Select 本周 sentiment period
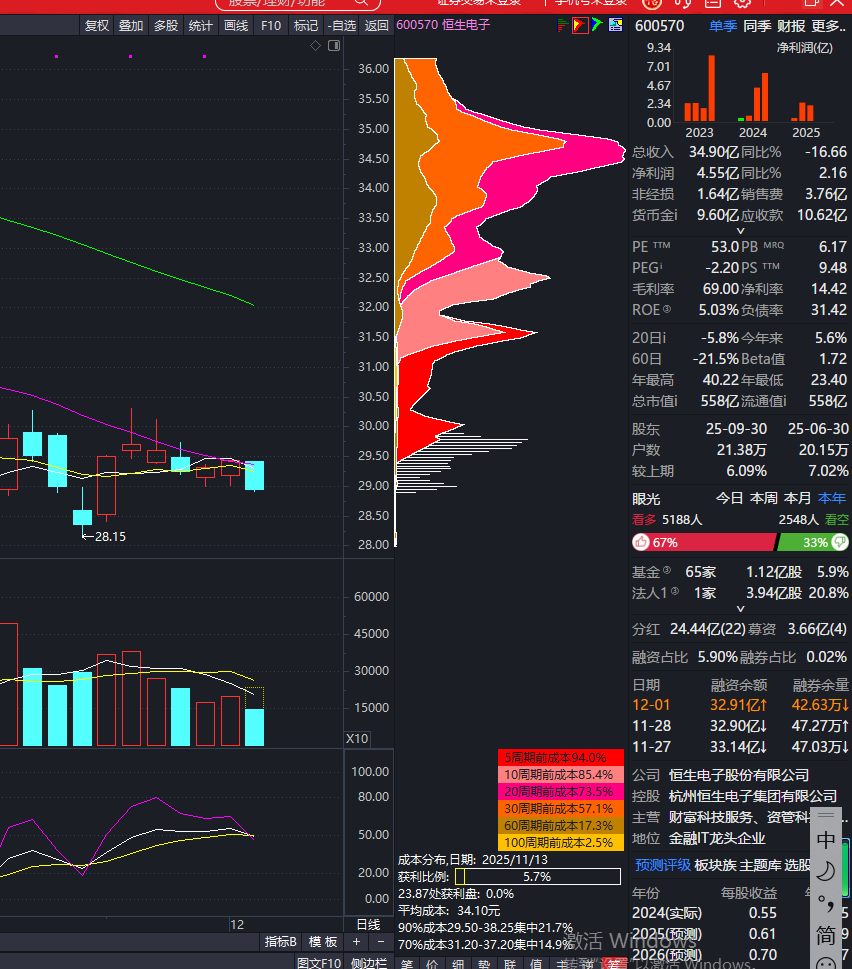 pos(763,498)
